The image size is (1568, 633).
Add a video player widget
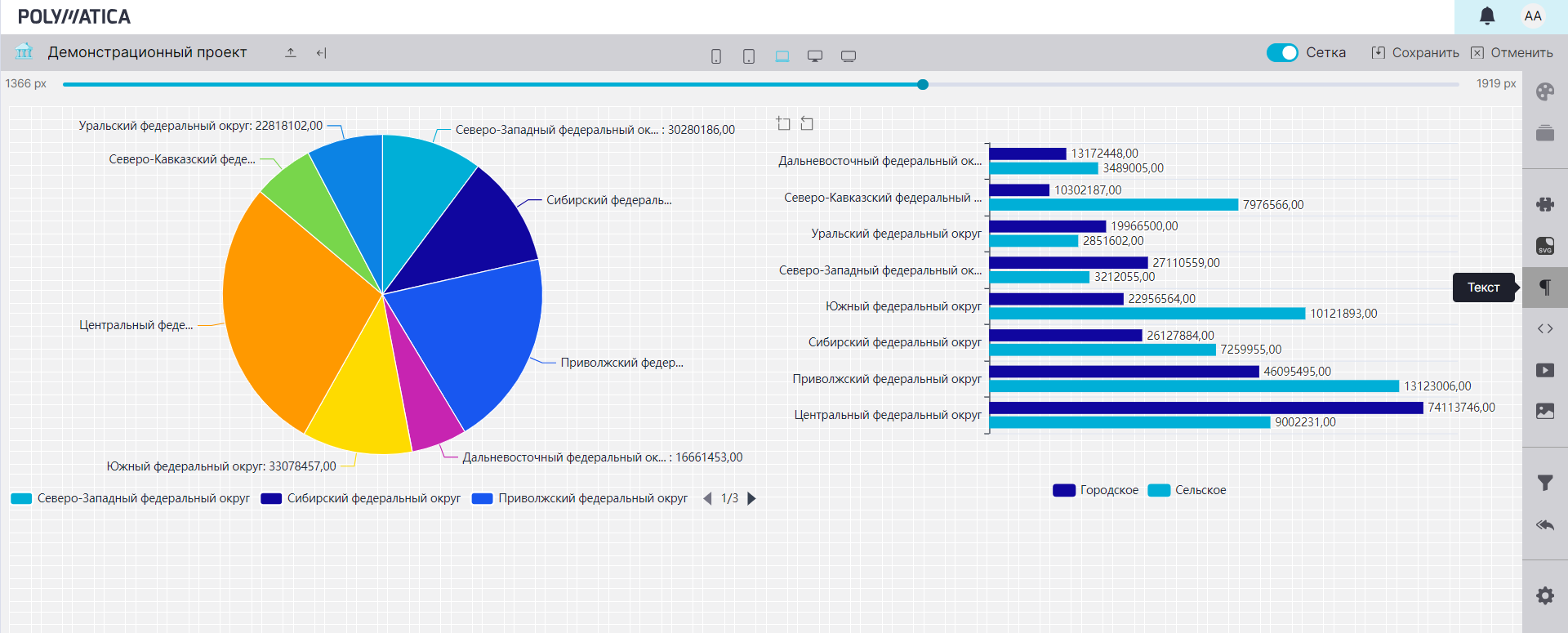coord(1544,371)
